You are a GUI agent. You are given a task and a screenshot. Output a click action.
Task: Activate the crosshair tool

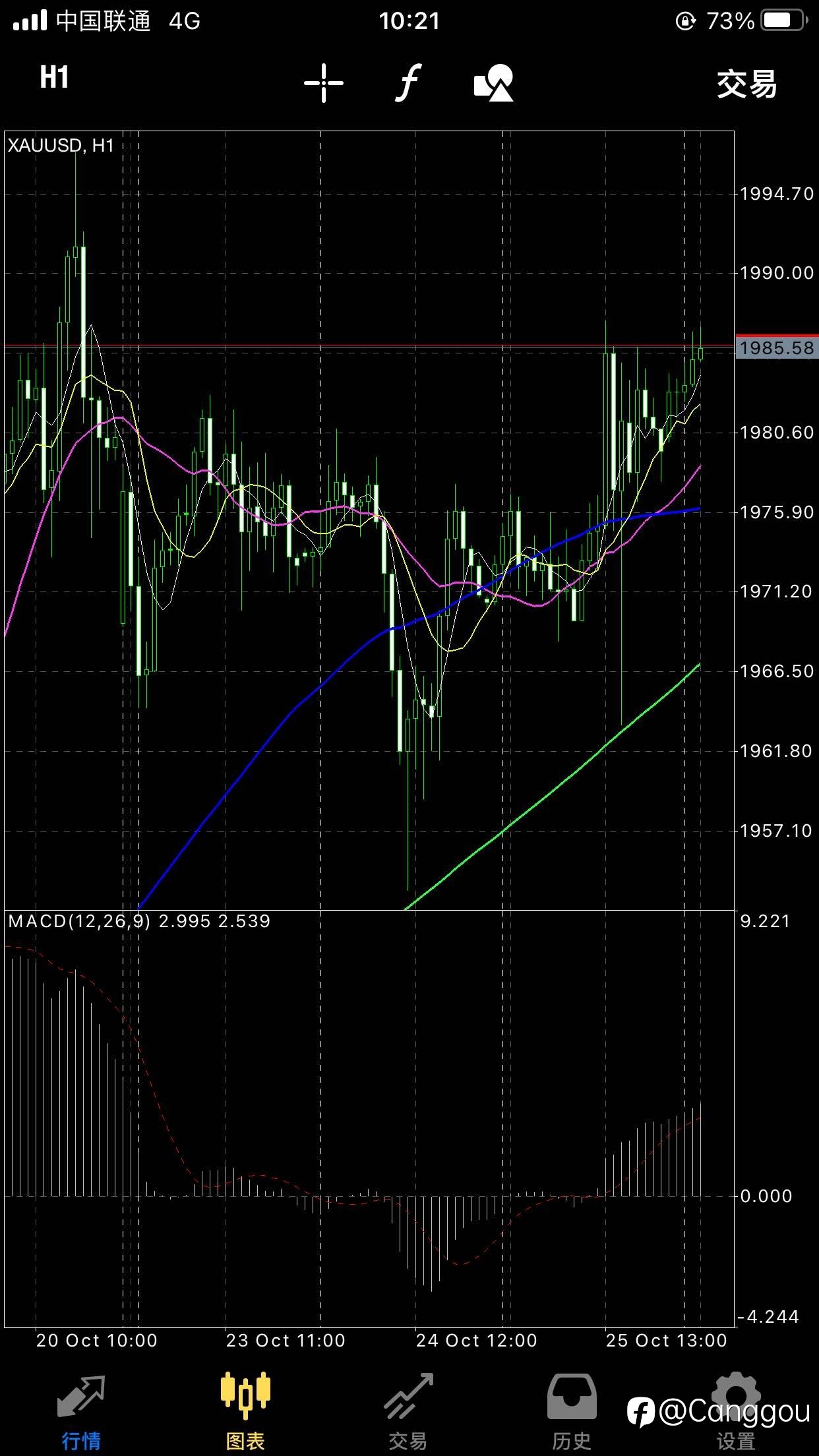tap(324, 83)
